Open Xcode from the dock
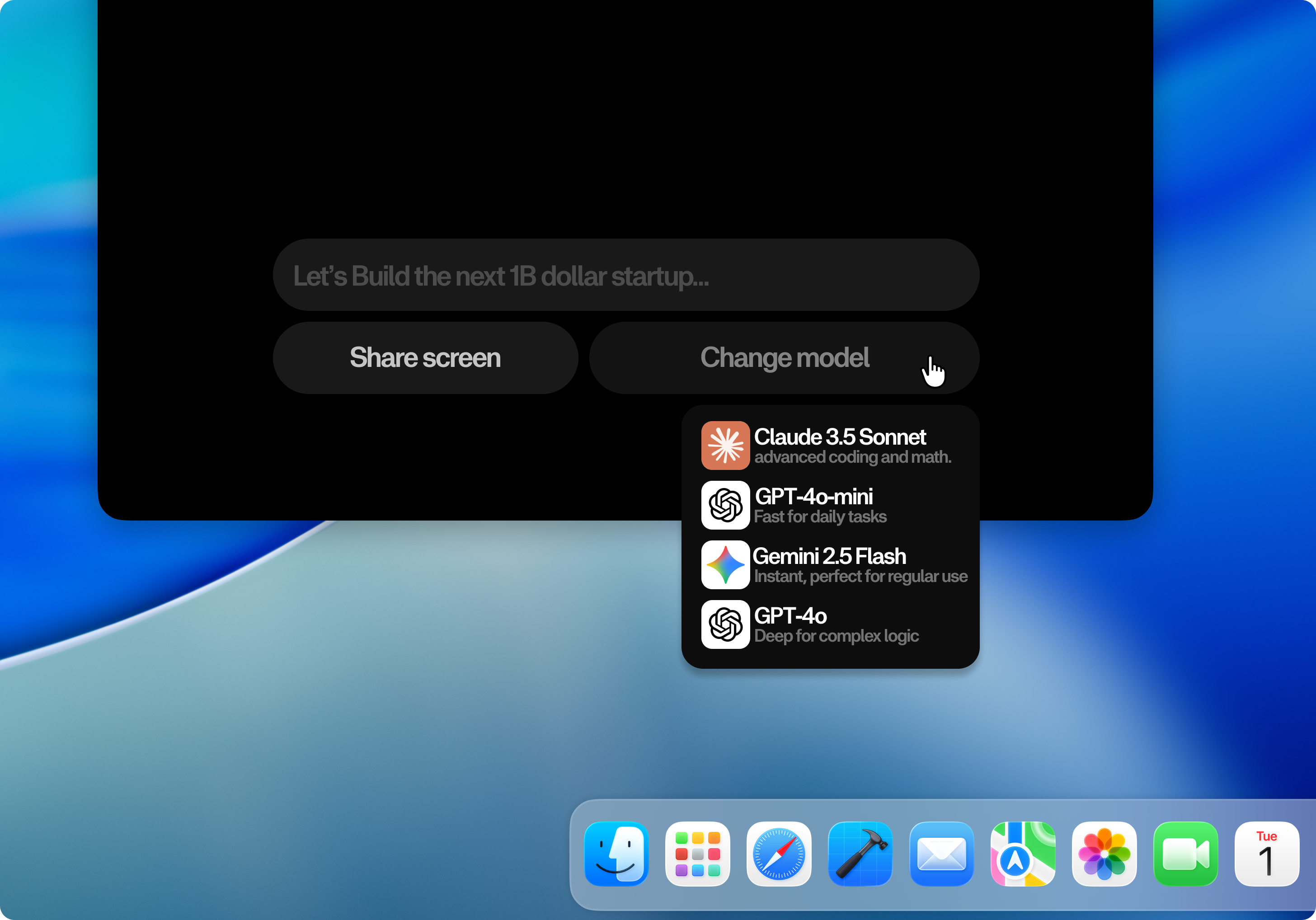Viewport: 1316px width, 920px height. 860,854
